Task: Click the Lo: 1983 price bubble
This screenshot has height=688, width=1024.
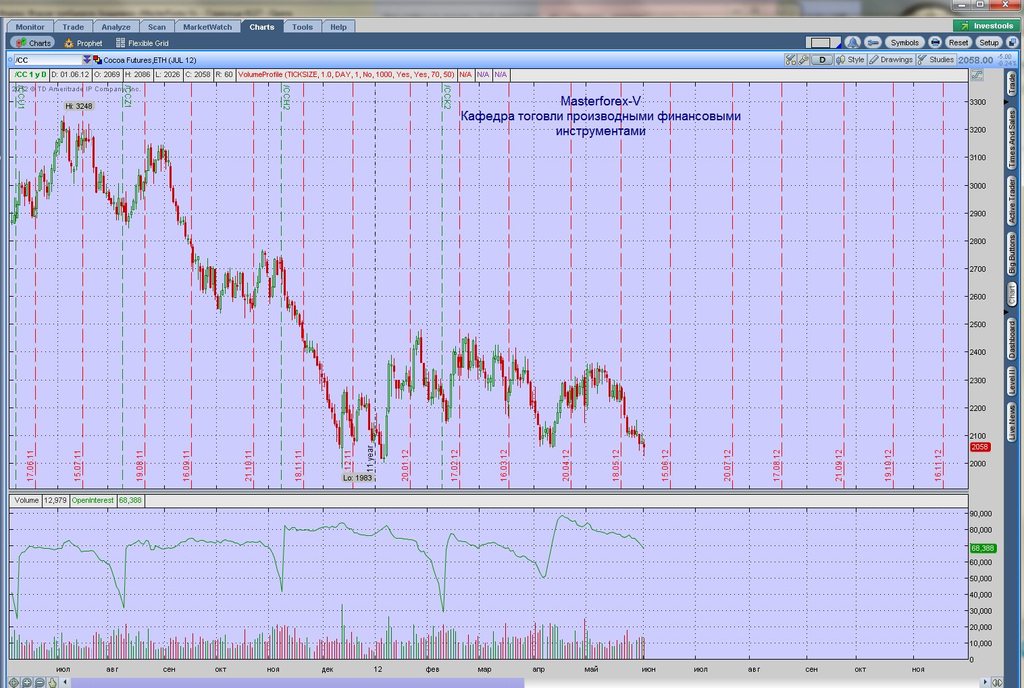Action: (x=357, y=478)
